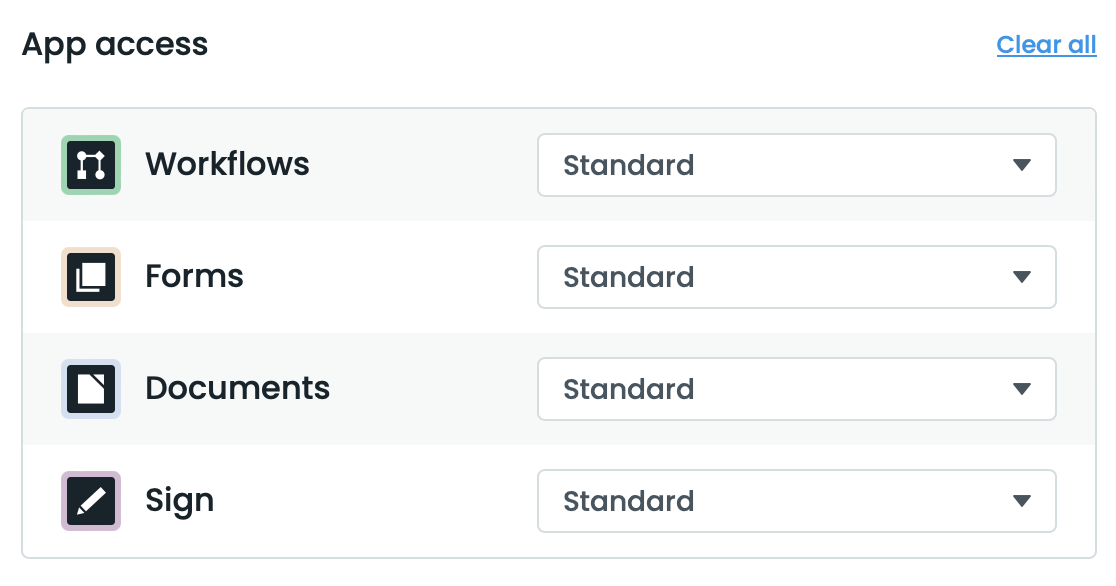
Task: Click the Clear all link
Action: 1046,44
